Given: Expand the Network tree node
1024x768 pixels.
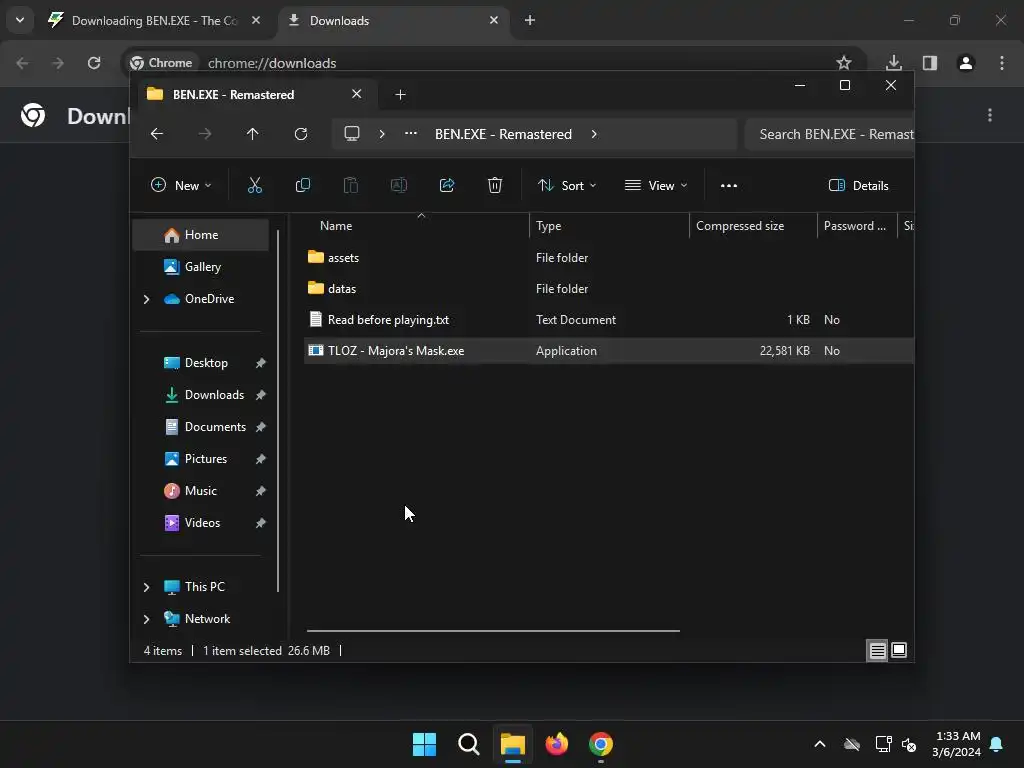Looking at the screenshot, I should point(146,619).
